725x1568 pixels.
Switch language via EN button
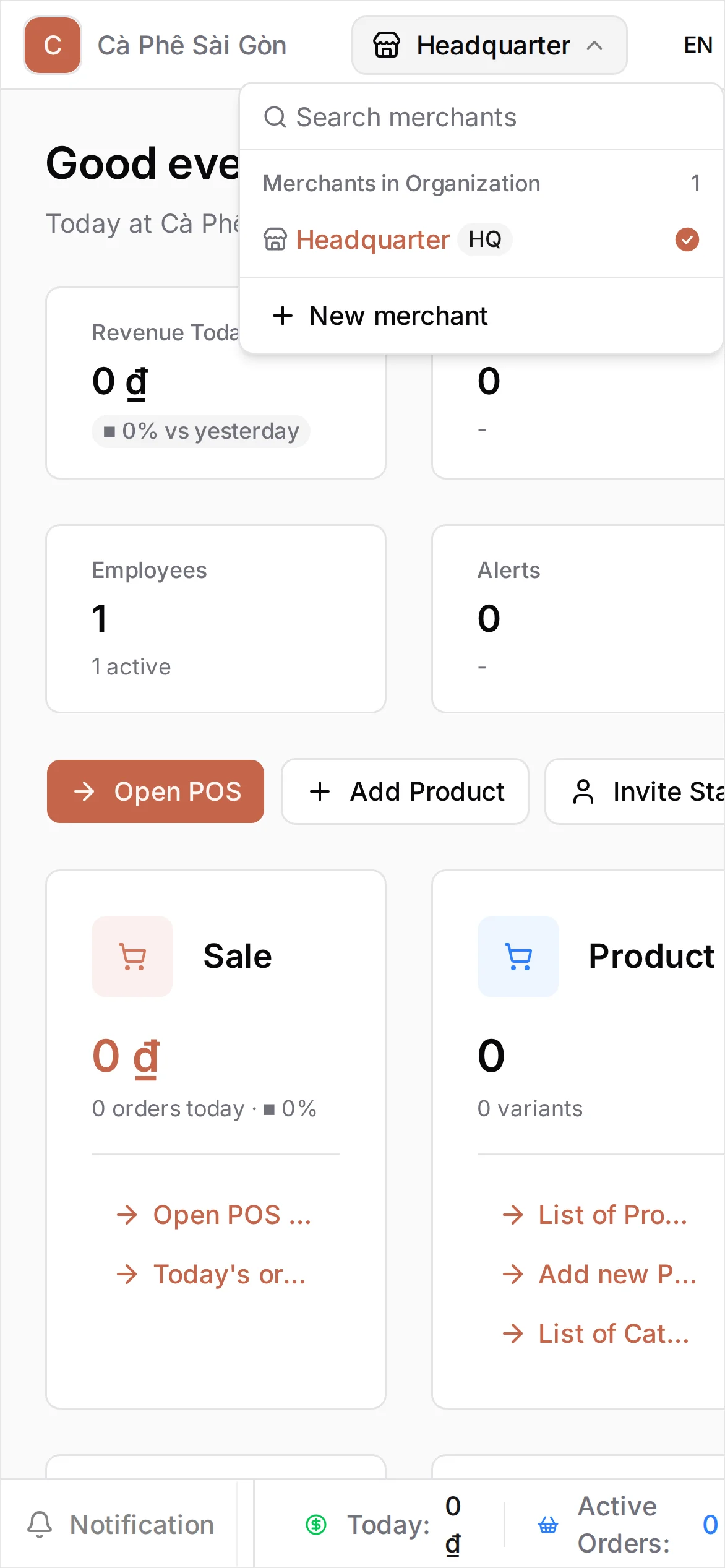(x=698, y=45)
